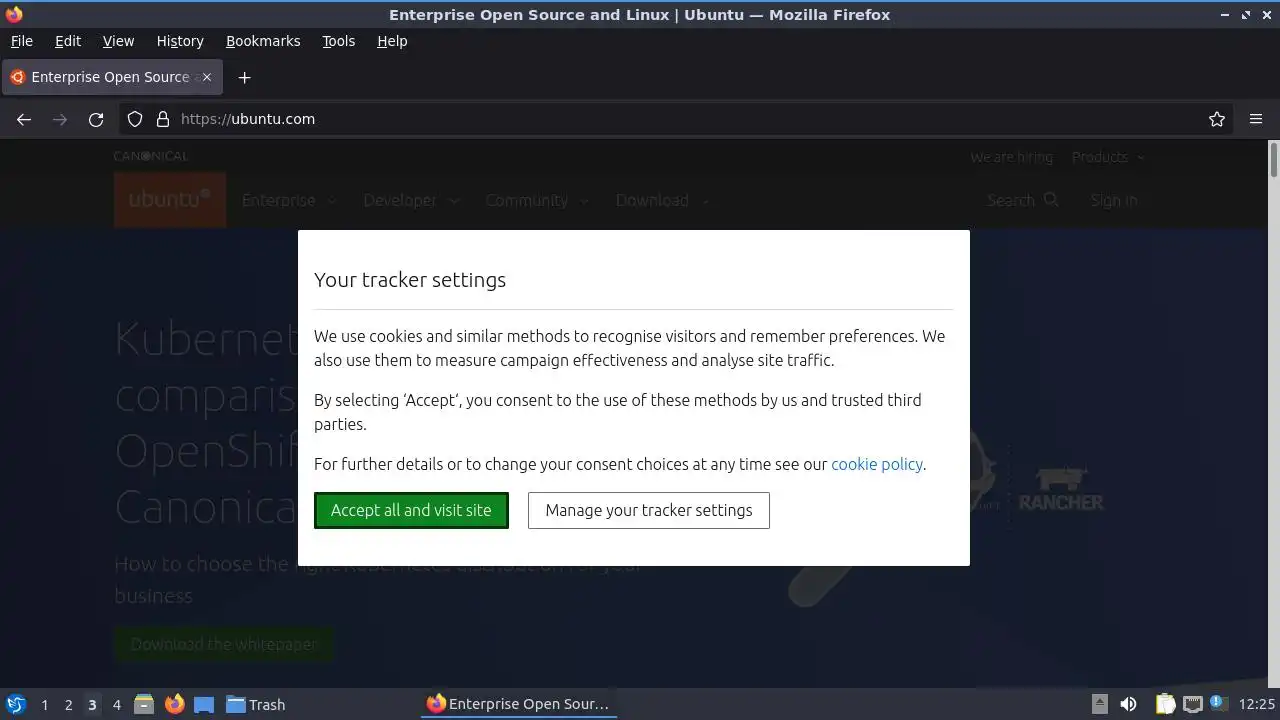Go back with the back arrow

(x=24, y=119)
